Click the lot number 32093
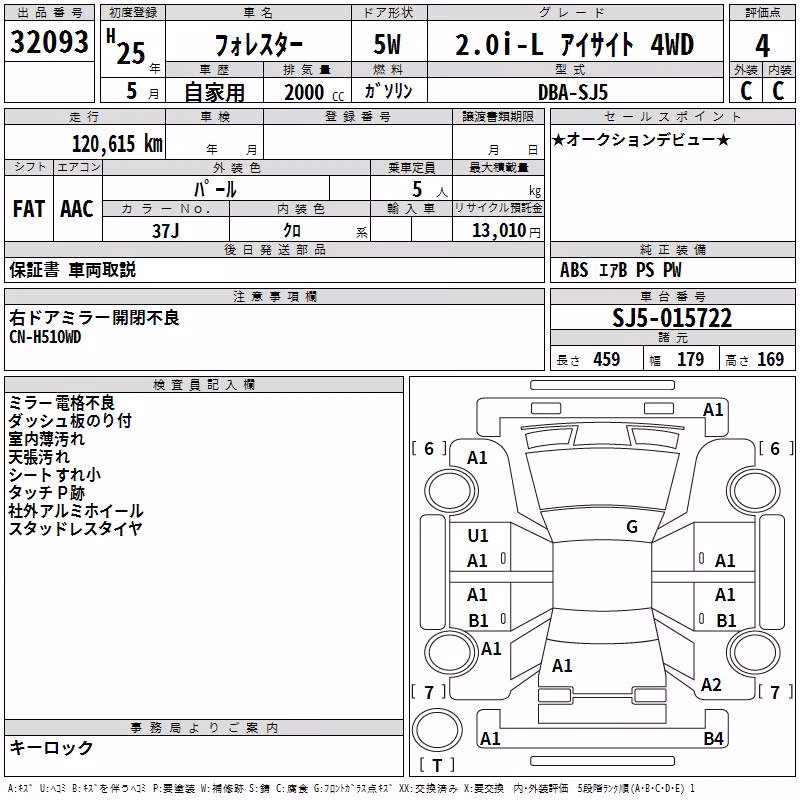 (x=49, y=42)
